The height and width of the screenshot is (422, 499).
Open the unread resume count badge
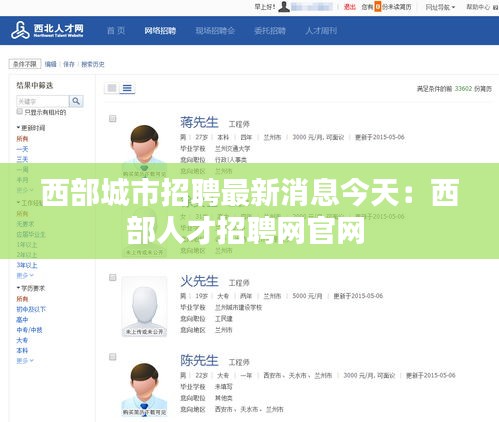(x=377, y=7)
